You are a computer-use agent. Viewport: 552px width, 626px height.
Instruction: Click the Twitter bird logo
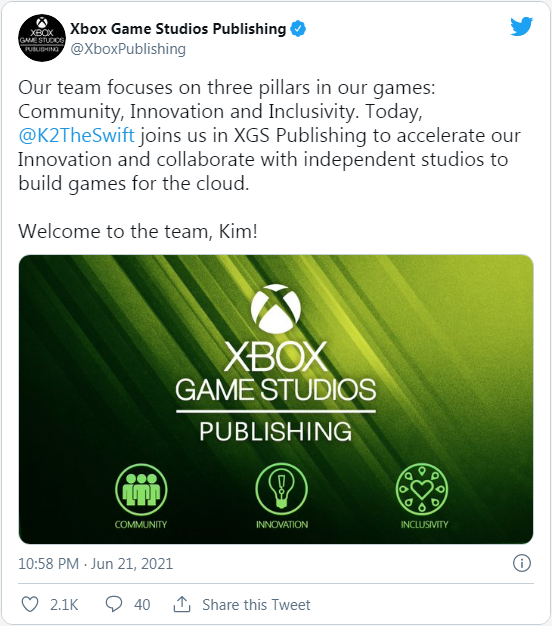(522, 26)
